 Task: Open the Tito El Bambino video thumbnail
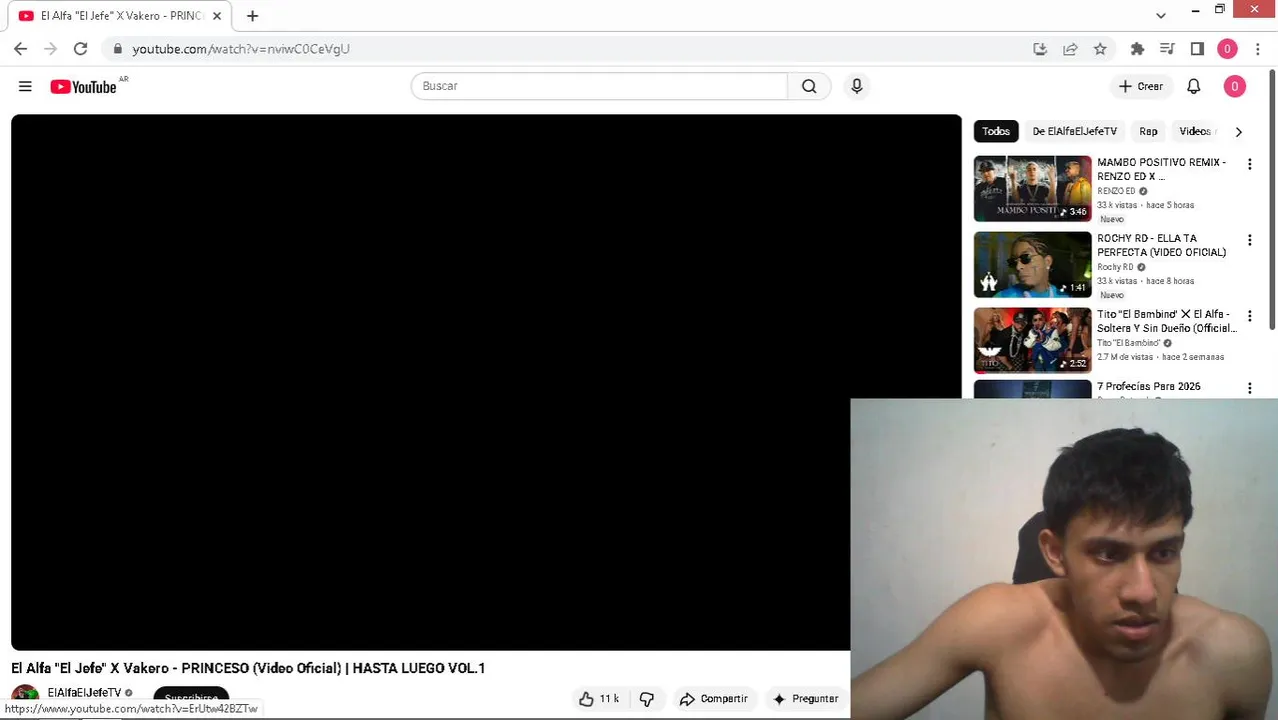coord(1032,340)
